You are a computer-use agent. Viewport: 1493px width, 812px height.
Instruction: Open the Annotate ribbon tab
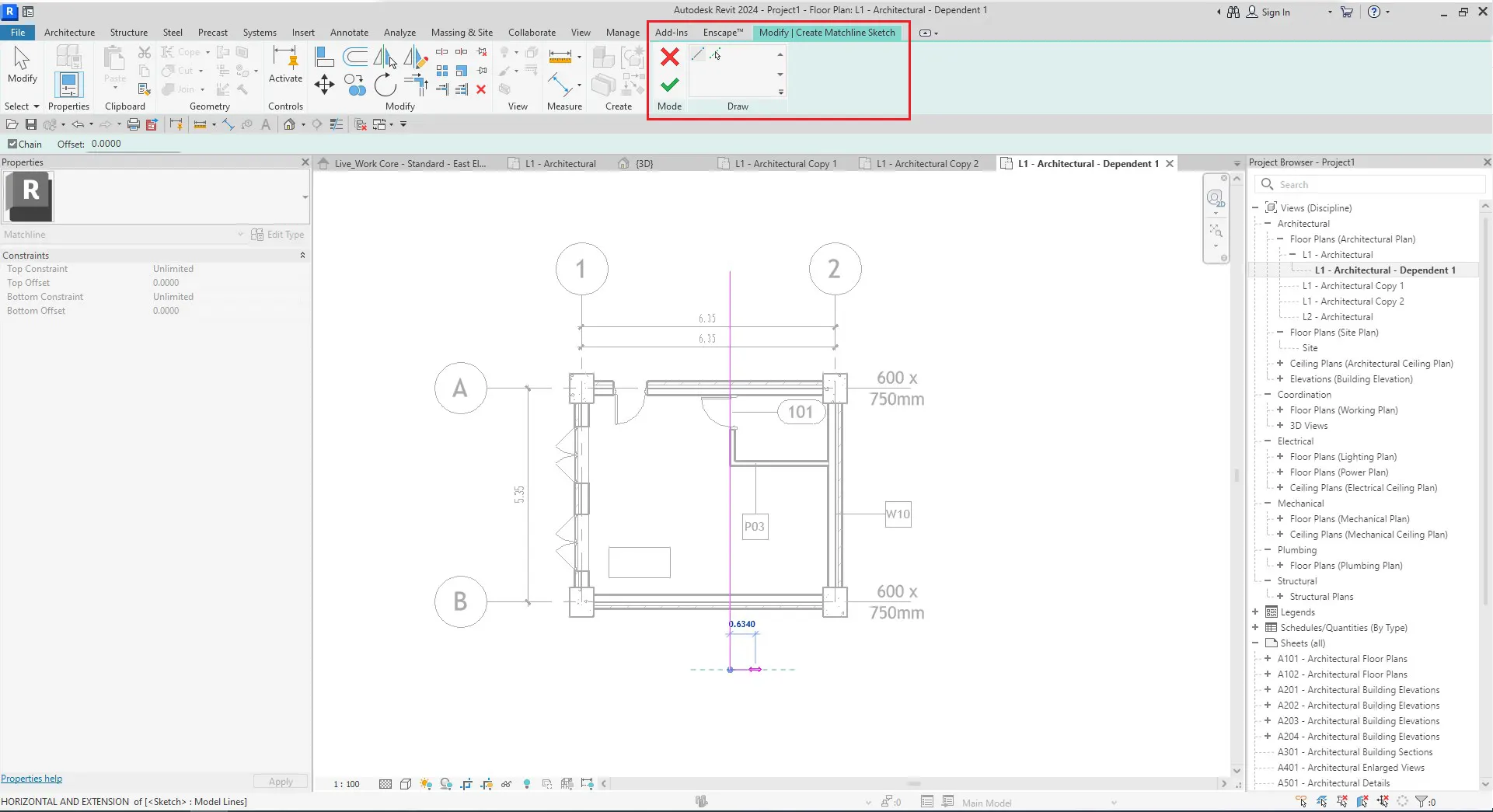tap(349, 33)
